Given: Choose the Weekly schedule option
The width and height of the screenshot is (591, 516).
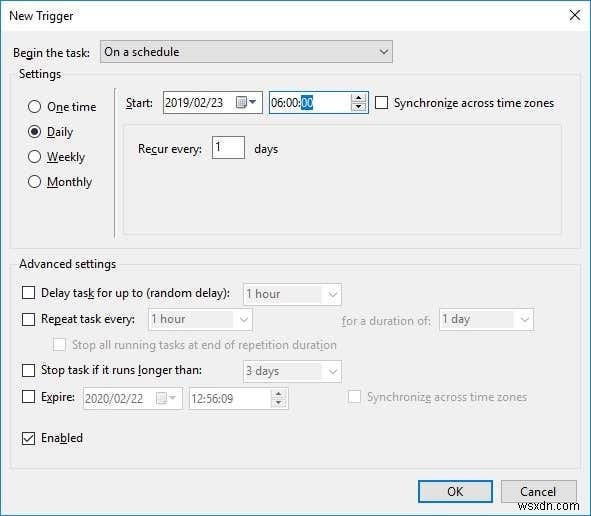Looking at the screenshot, I should coord(34,156).
